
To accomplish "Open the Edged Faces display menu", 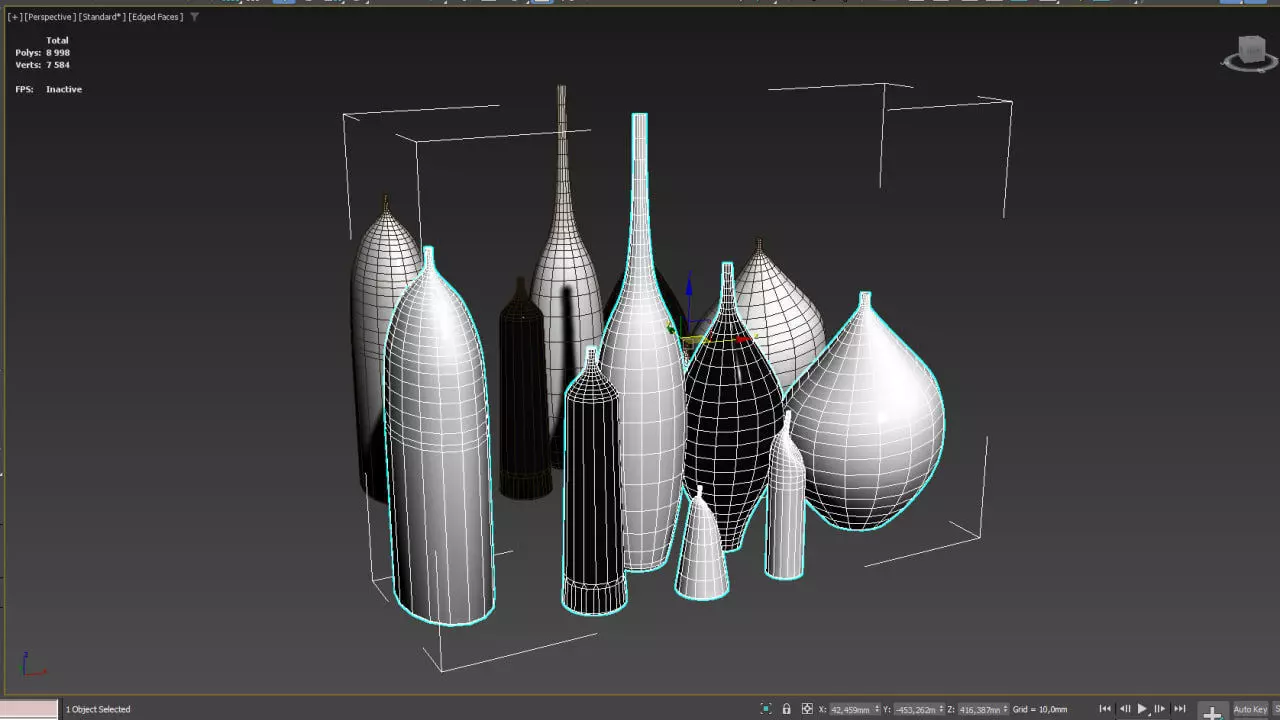I will [156, 17].
